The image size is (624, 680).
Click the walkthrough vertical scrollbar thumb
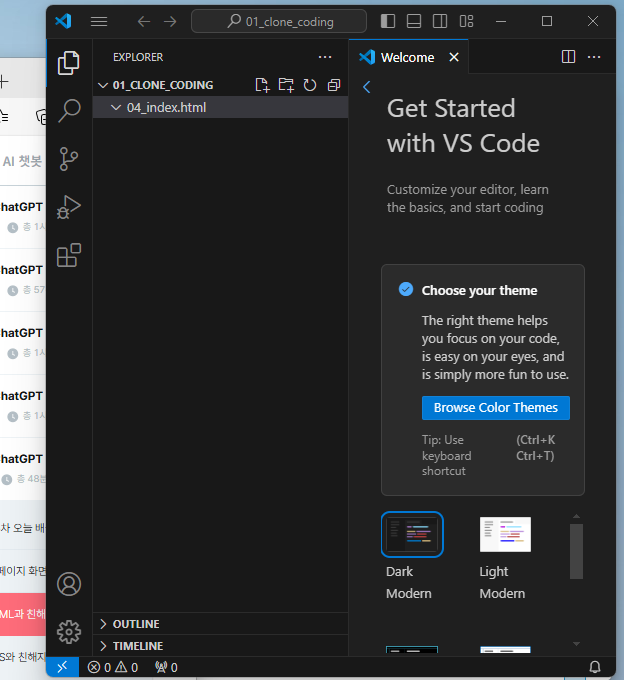point(576,551)
